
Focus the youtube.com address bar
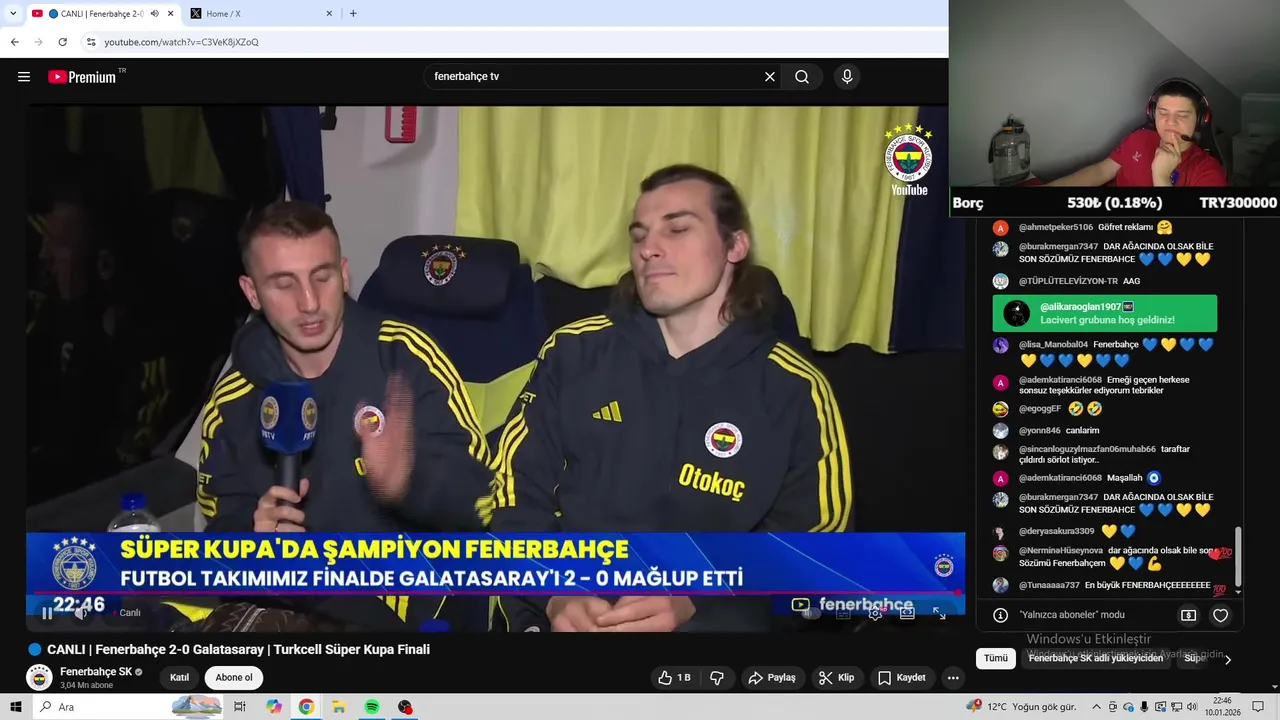coord(515,42)
